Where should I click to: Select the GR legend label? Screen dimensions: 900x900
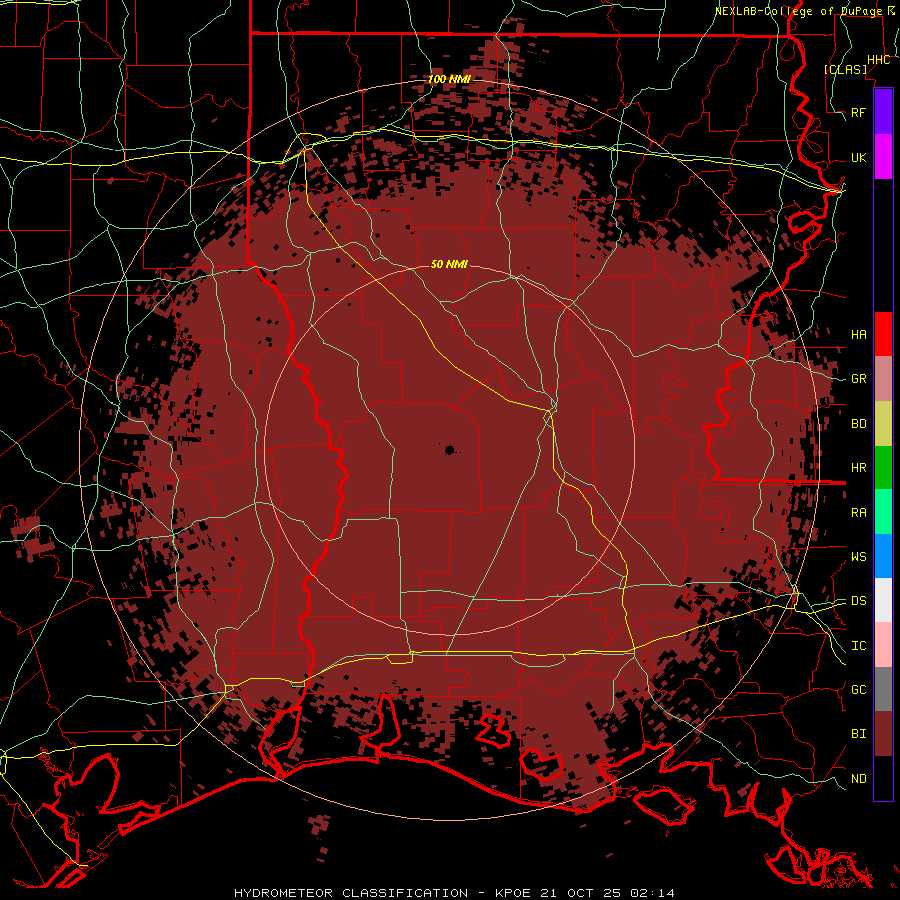(859, 379)
